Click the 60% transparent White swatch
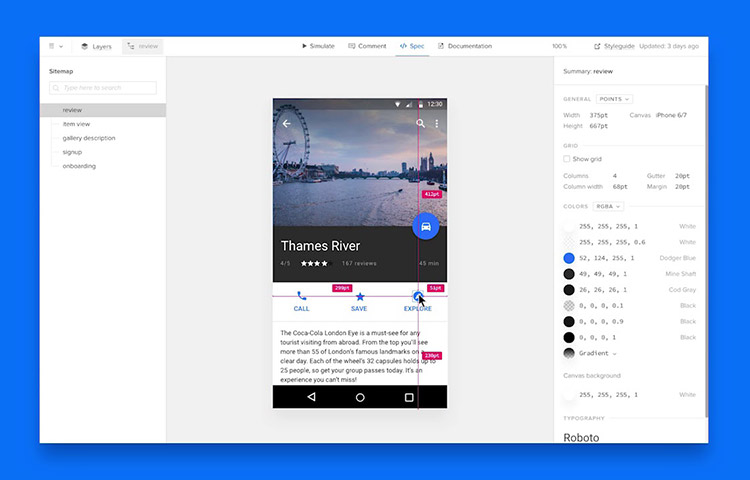The height and width of the screenshot is (480, 750). pos(569,242)
